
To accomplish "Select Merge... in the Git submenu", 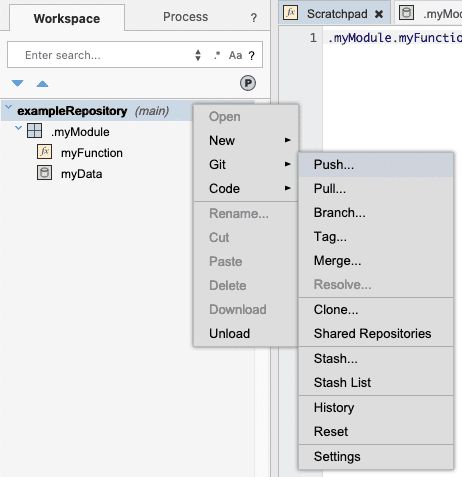I will [376, 261].
